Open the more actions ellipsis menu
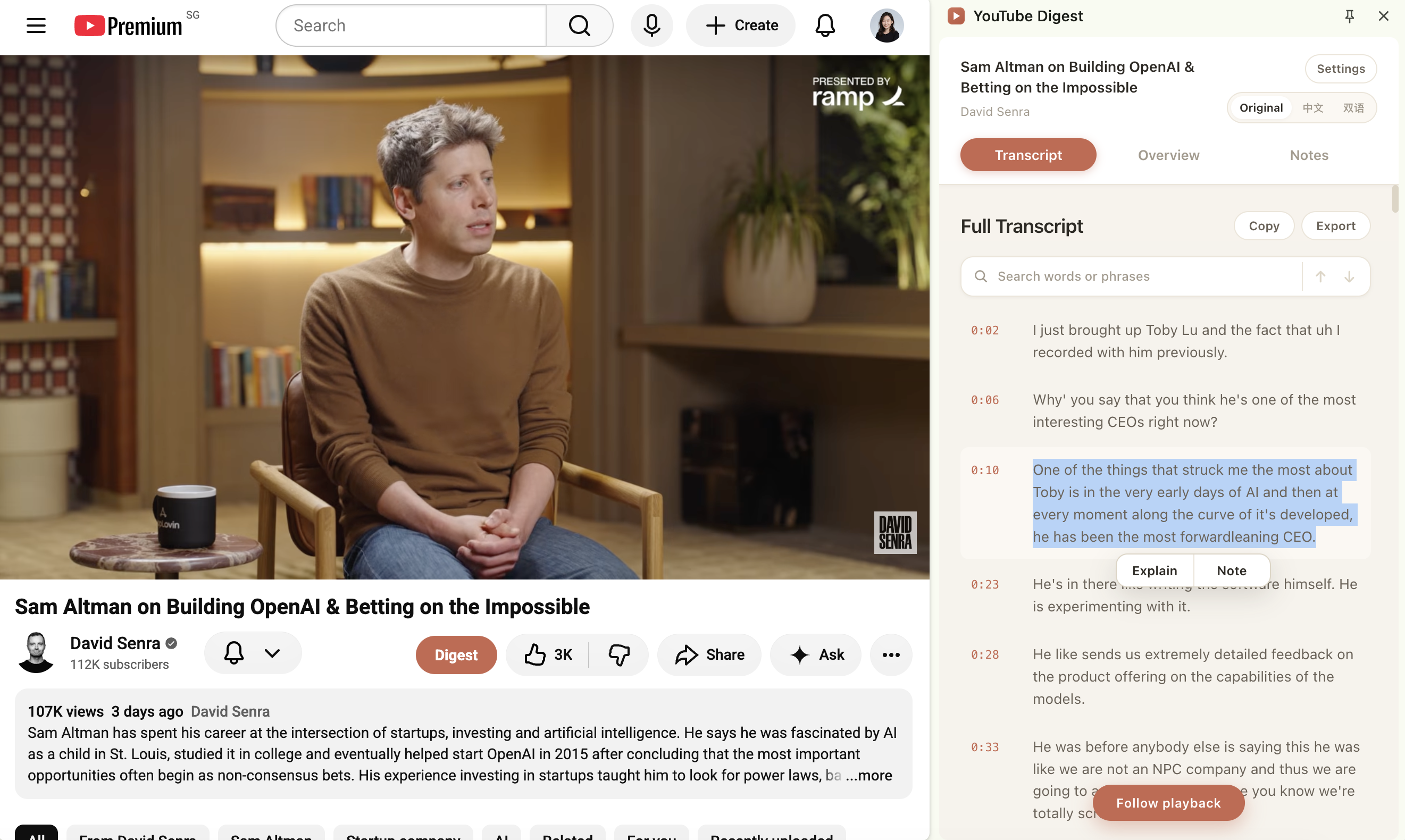Viewport: 1405px width, 840px height. [891, 655]
